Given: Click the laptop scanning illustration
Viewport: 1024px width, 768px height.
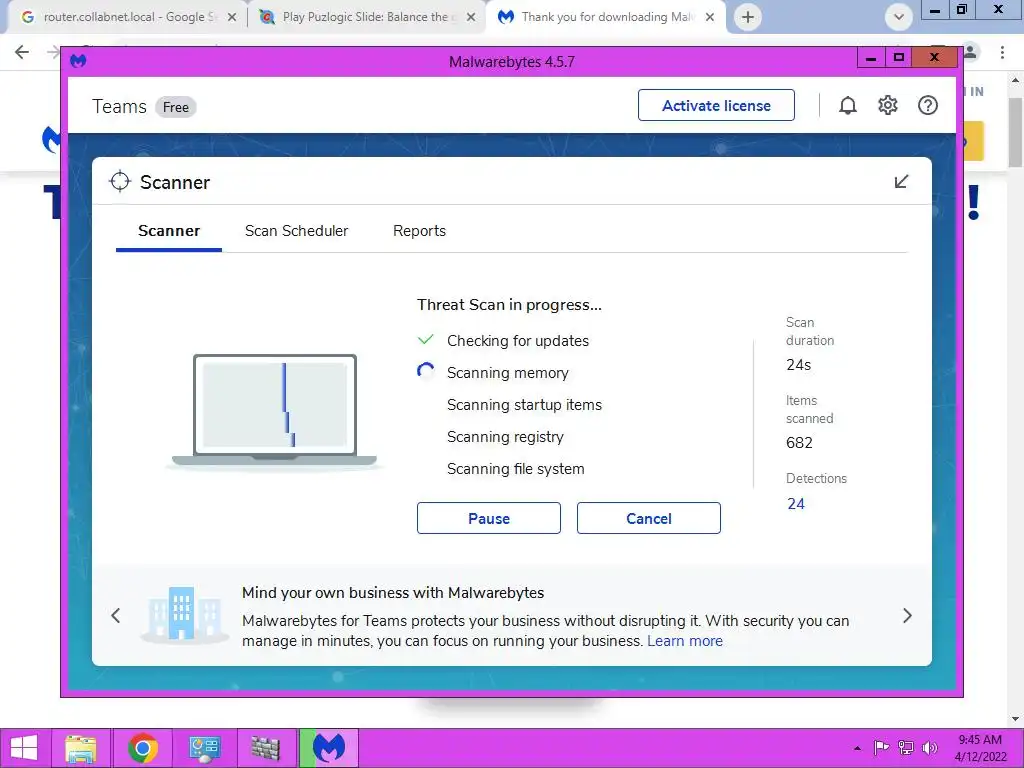Looking at the screenshot, I should click(x=274, y=411).
